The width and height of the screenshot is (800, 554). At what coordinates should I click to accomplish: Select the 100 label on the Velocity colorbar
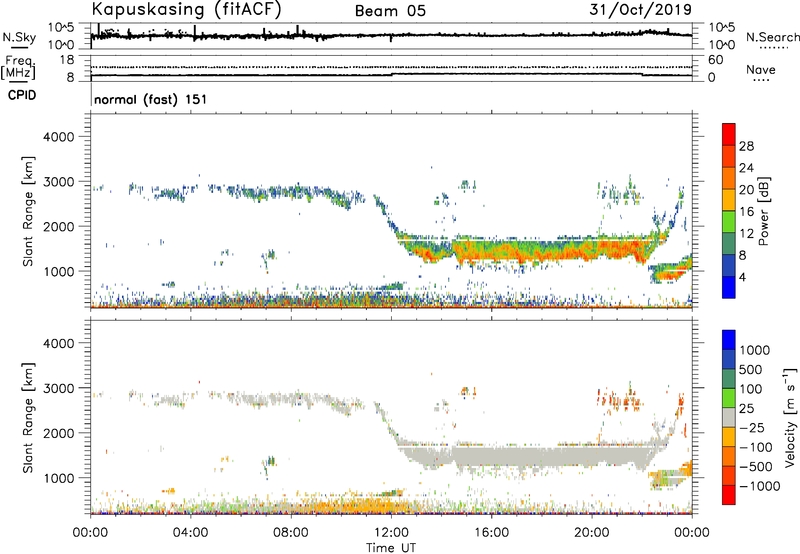pyautogui.click(x=751, y=389)
